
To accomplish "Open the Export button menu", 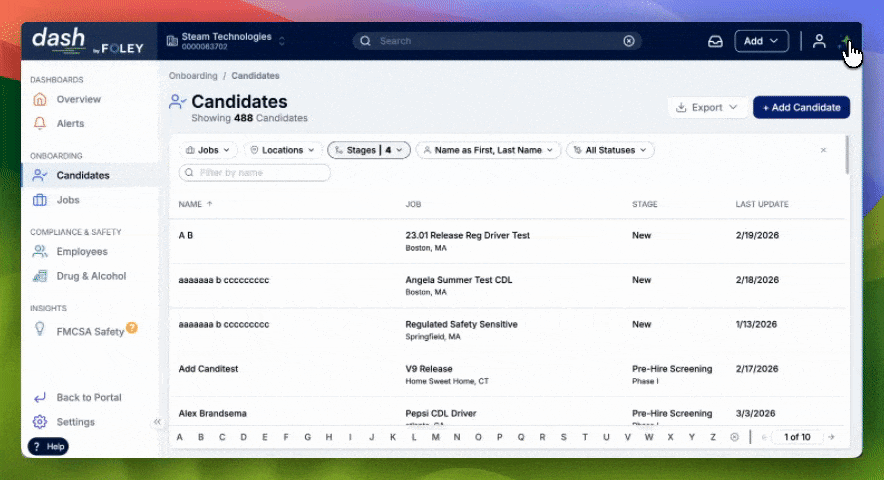I will point(706,107).
